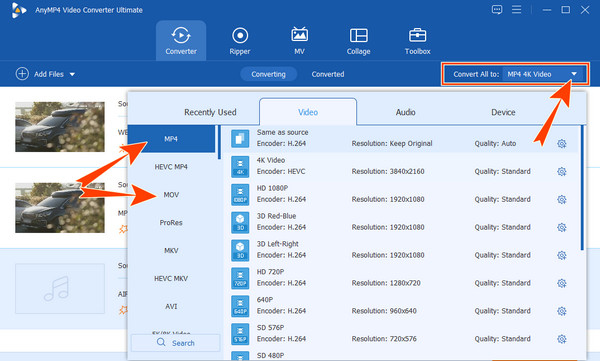
Task: Choose MKV in the format list
Action: click(171, 251)
